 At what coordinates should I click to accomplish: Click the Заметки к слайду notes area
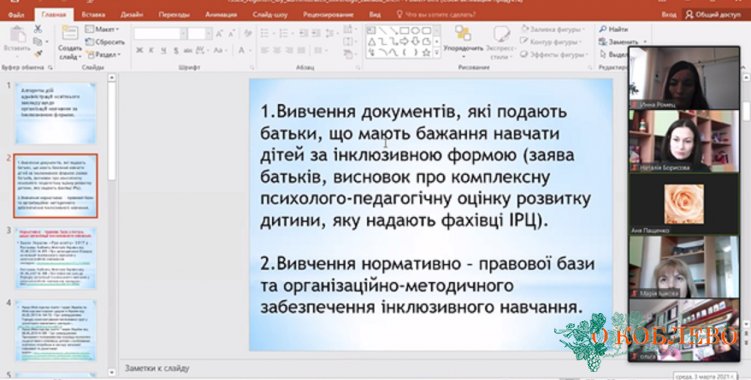point(157,368)
